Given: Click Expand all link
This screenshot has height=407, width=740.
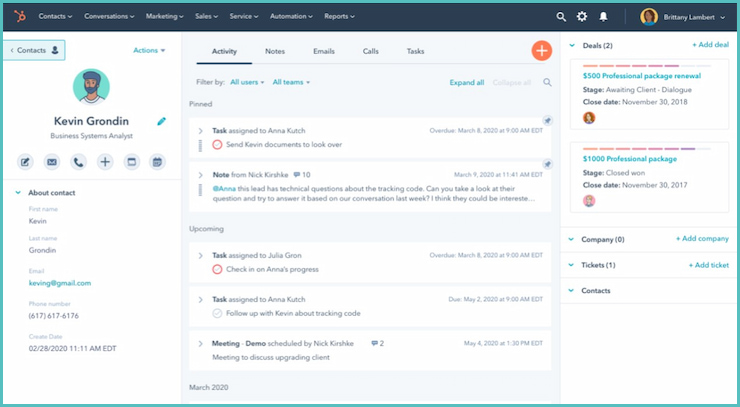Looking at the screenshot, I should click(x=467, y=83).
